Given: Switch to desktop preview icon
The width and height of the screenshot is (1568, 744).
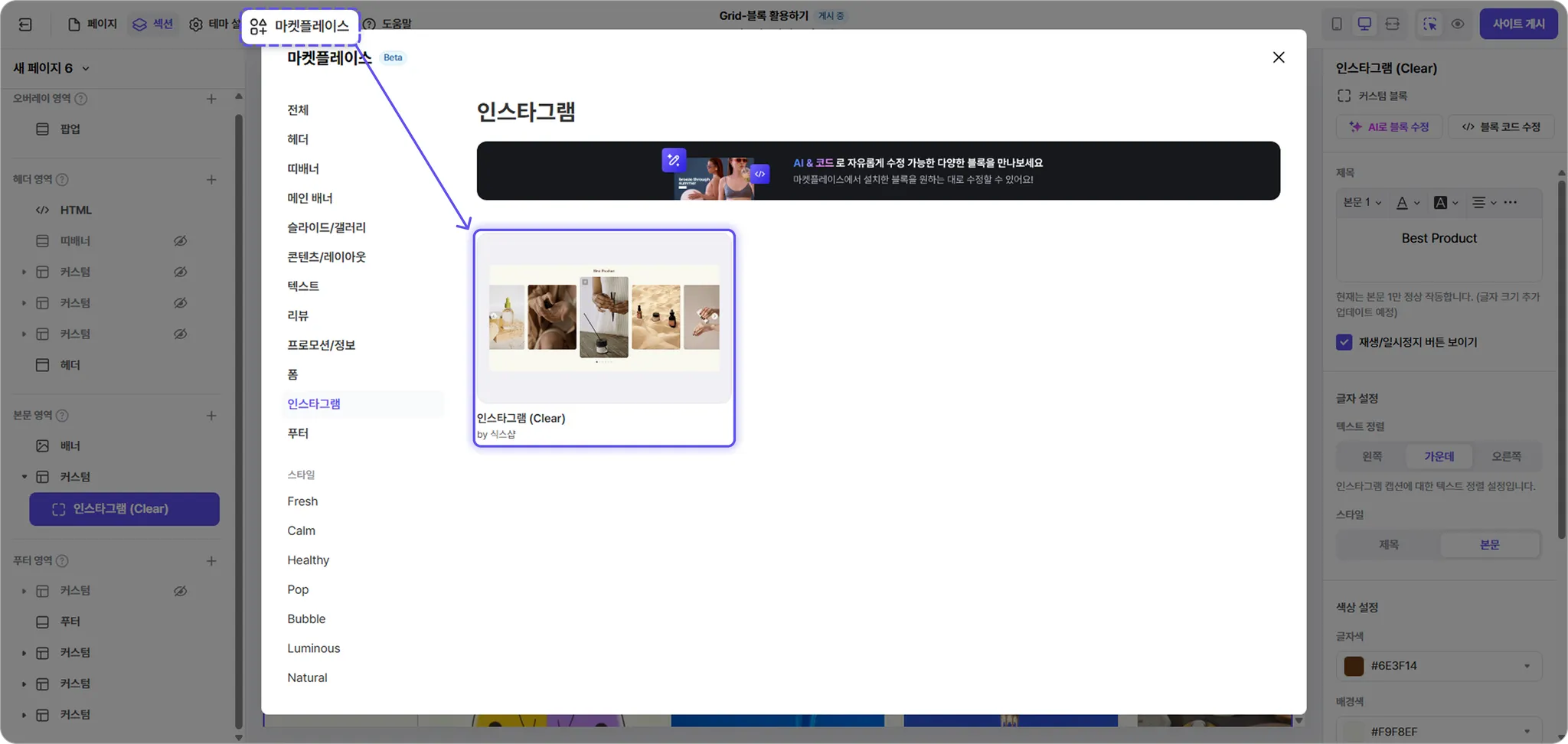Looking at the screenshot, I should [x=1364, y=24].
